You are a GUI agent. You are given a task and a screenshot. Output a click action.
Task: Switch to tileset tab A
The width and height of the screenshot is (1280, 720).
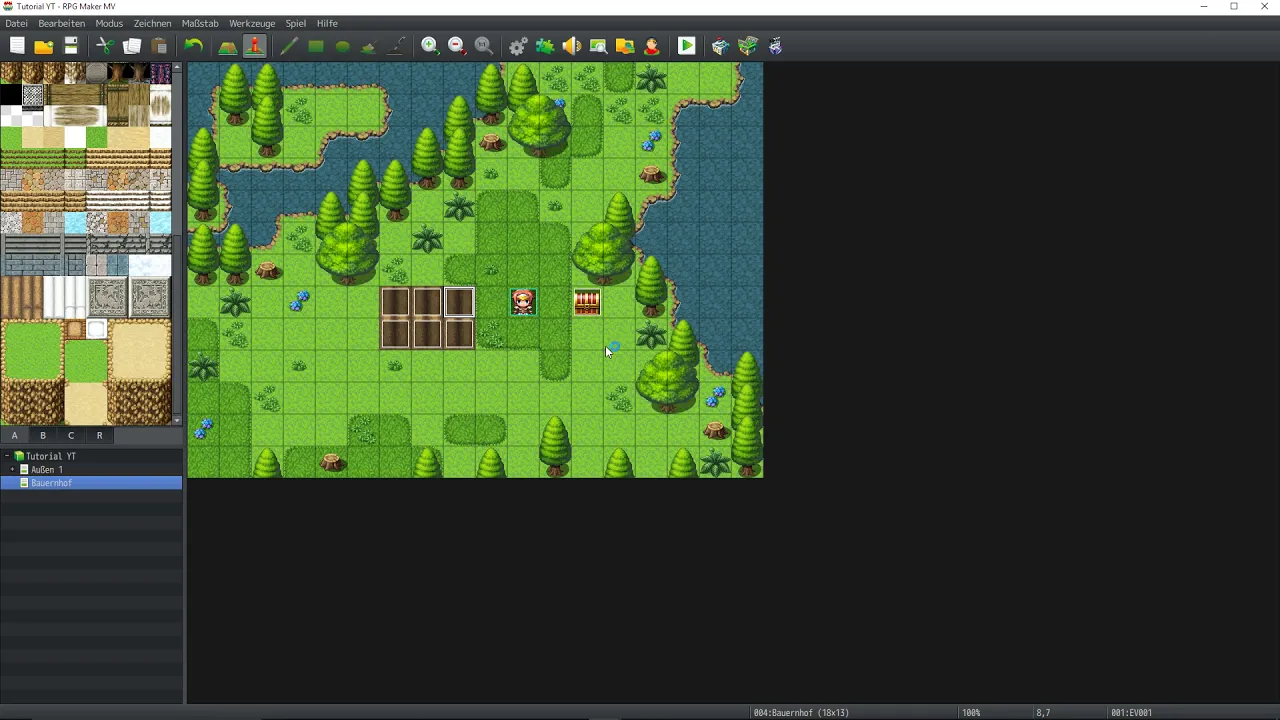[14, 435]
